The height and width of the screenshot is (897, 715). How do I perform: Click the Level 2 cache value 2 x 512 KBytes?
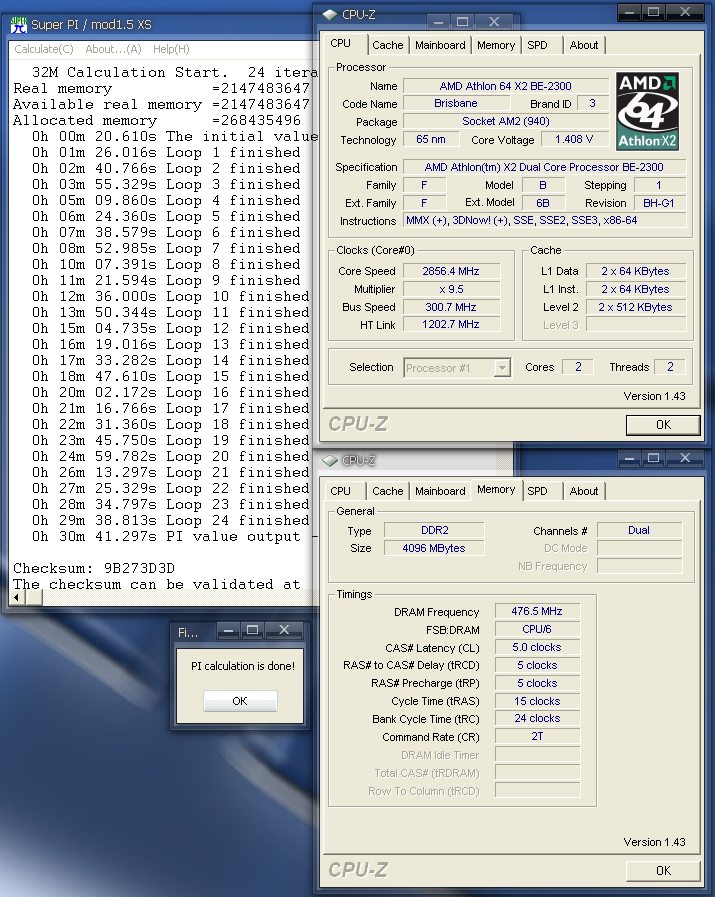[x=635, y=307]
